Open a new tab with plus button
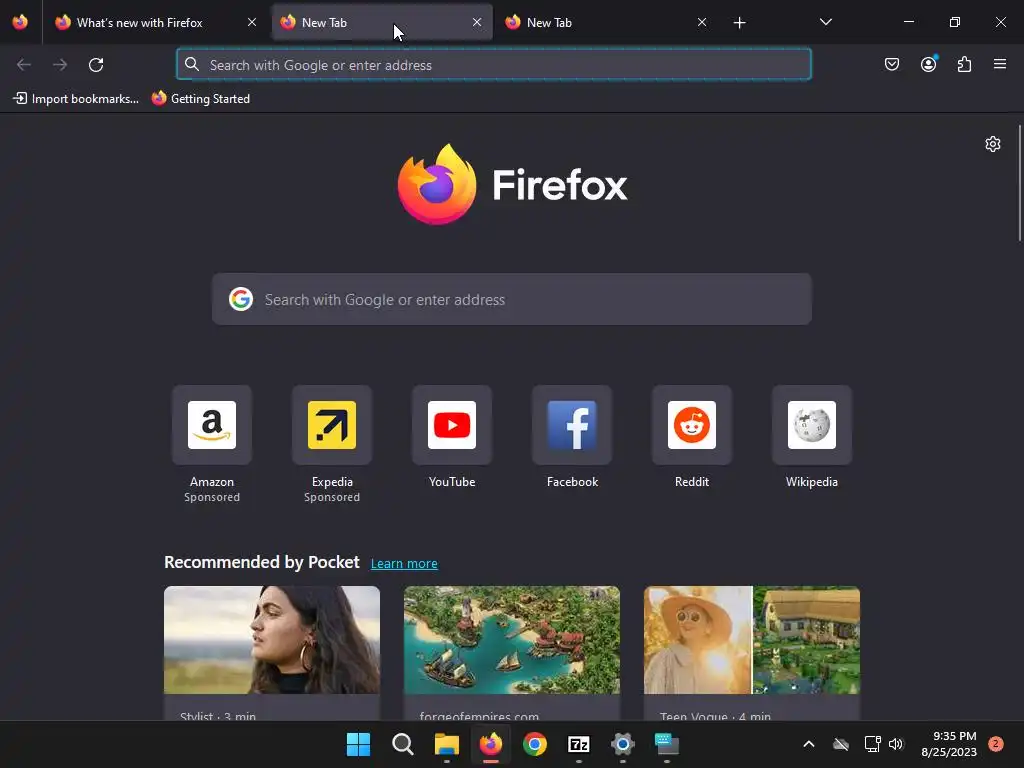1024x768 pixels. pos(739,23)
